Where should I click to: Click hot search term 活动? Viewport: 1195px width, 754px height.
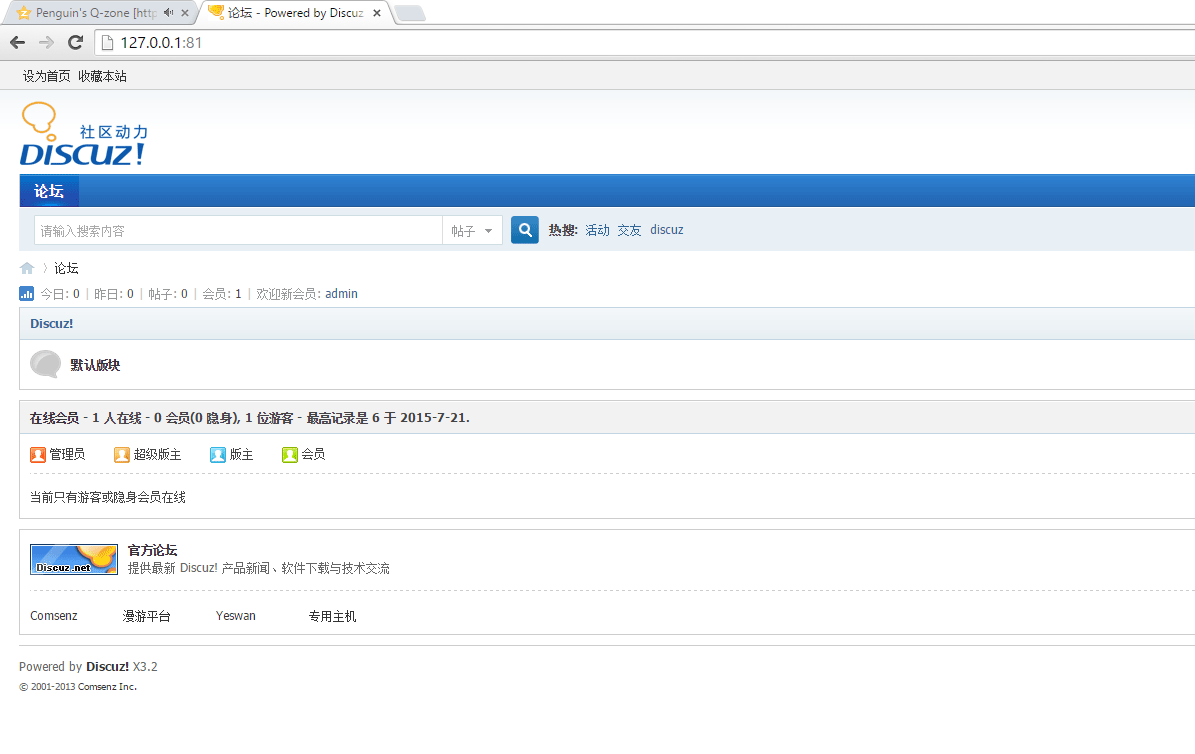click(x=597, y=230)
